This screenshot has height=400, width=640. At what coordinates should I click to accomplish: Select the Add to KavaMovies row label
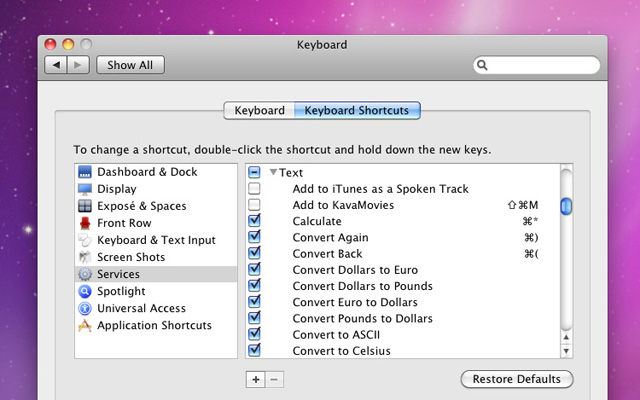(343, 205)
